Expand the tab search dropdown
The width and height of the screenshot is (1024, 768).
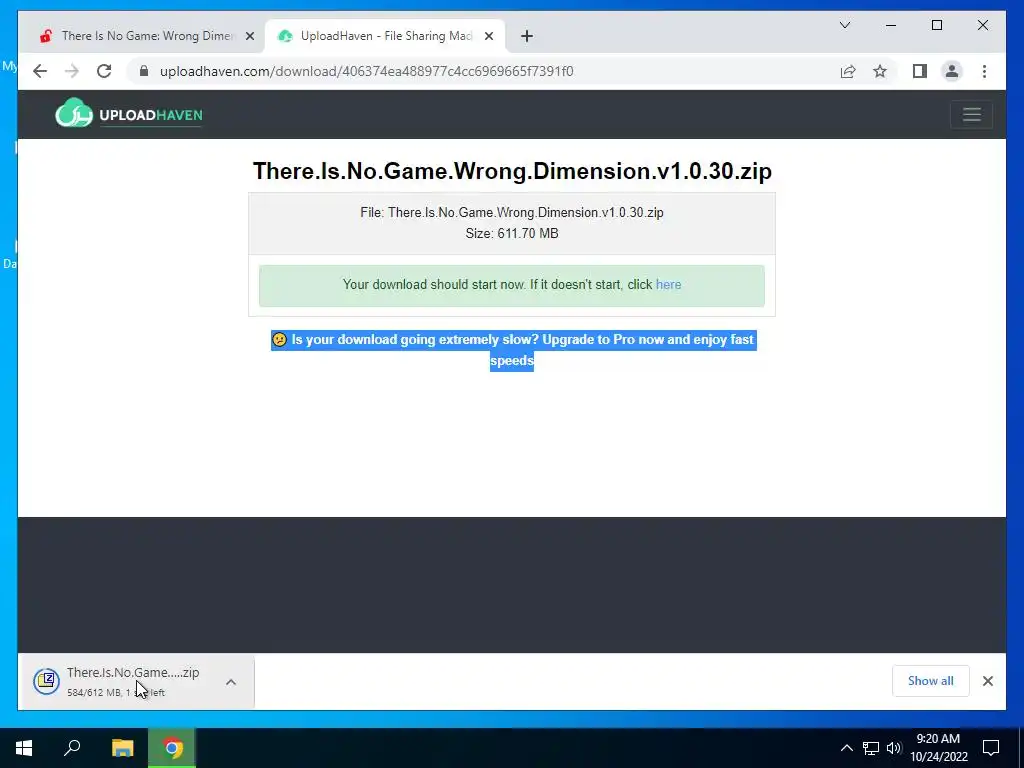point(844,25)
